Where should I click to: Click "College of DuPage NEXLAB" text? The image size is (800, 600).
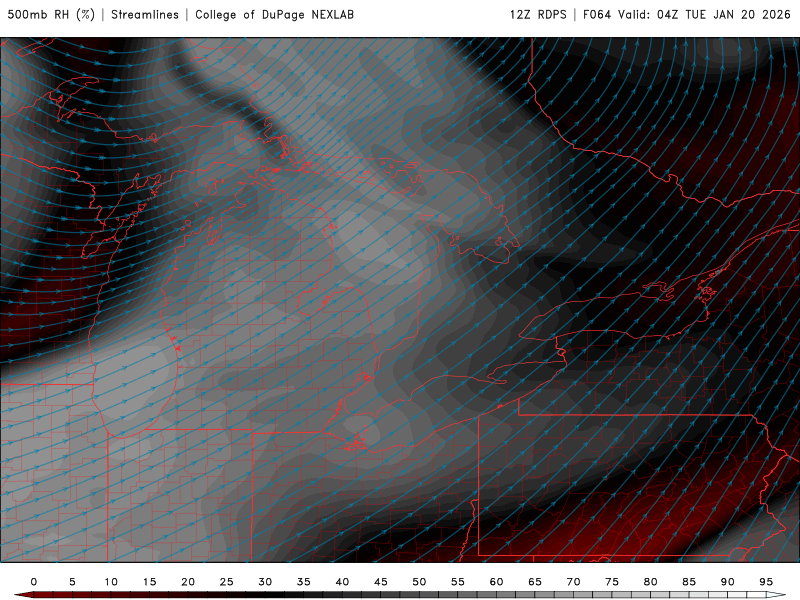pos(274,15)
